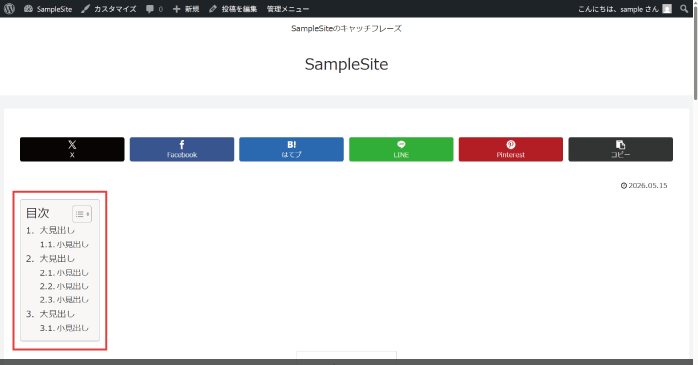698x365 pixels.
Task: Open the WordPress logo menu
Action: tap(9, 8)
